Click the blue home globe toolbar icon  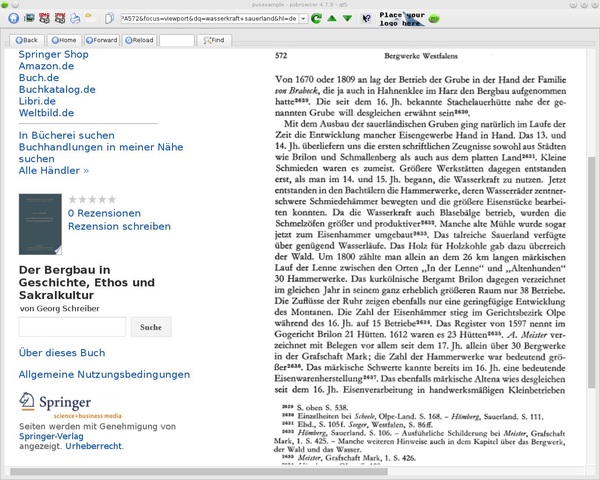14,18
